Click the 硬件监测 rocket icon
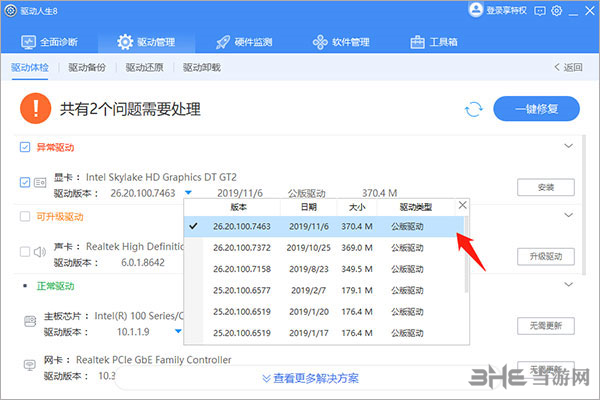600x400 pixels. pos(223,42)
